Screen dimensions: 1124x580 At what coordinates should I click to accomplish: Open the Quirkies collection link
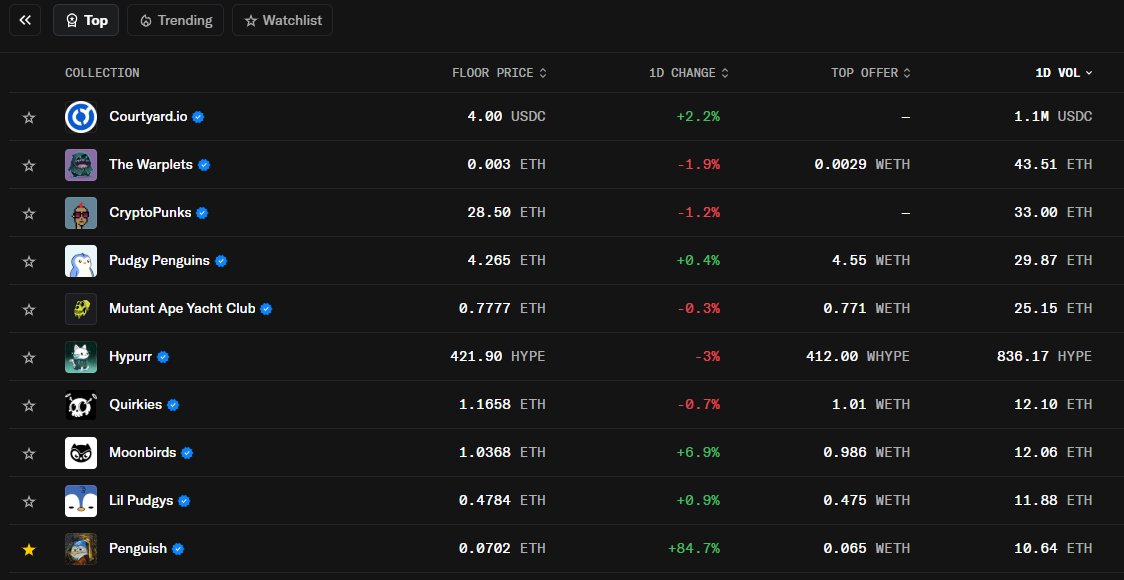pyautogui.click(x=135, y=404)
